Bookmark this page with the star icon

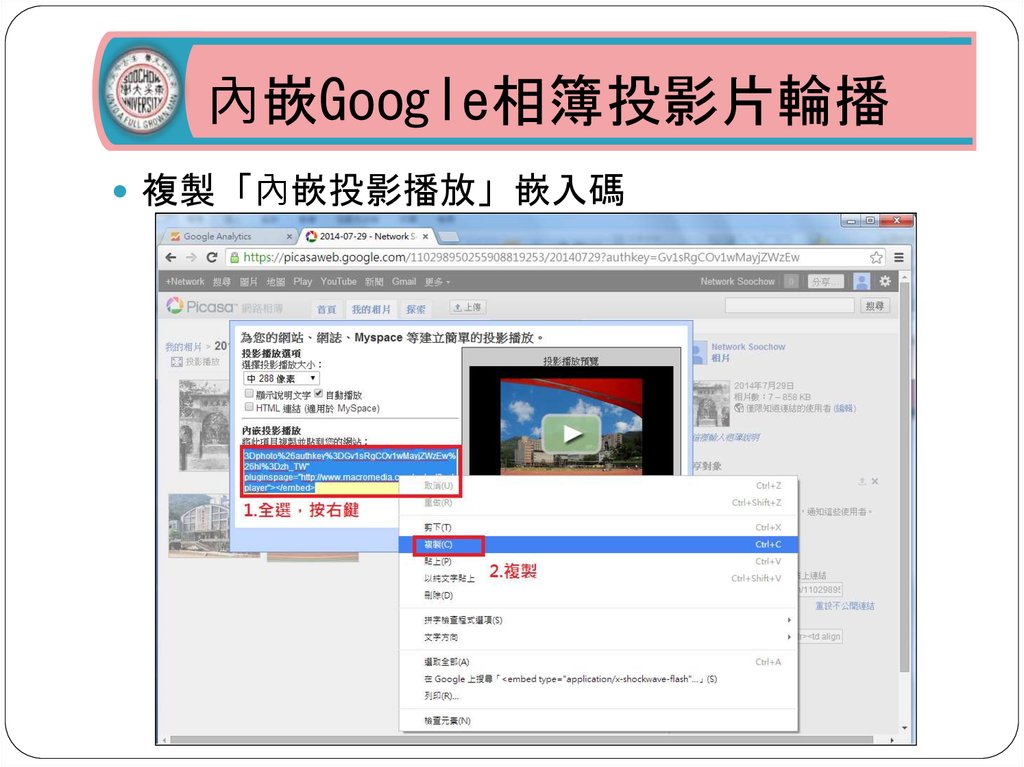pos(876,257)
